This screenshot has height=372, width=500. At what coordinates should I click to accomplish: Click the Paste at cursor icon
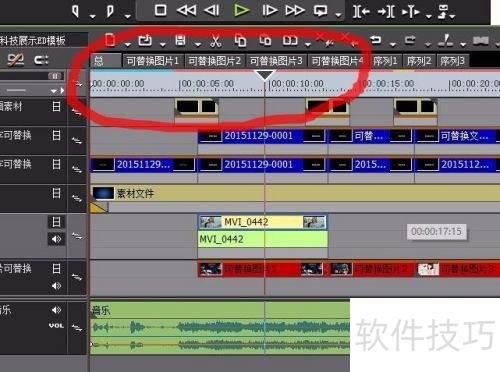265,40
